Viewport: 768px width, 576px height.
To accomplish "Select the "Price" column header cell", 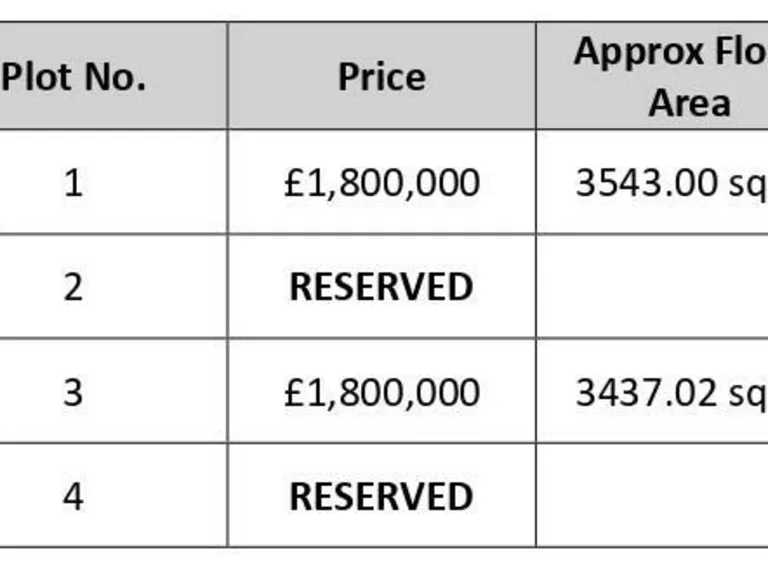I will pos(381,77).
